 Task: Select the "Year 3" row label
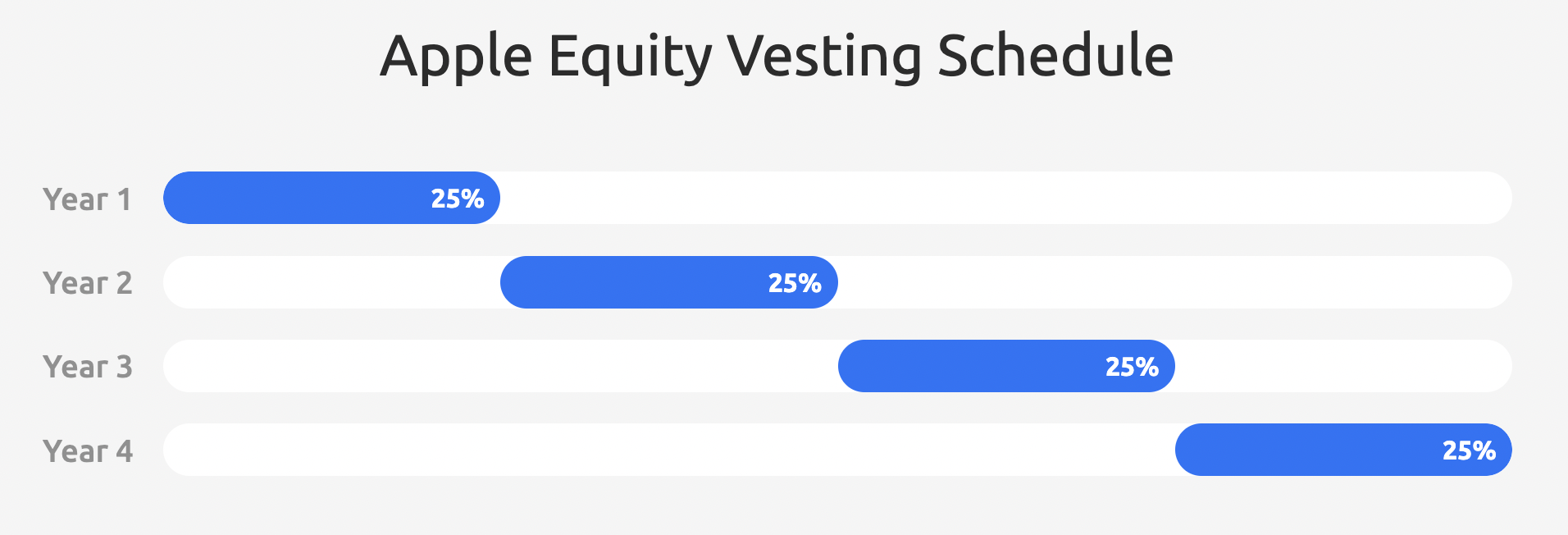(x=87, y=367)
